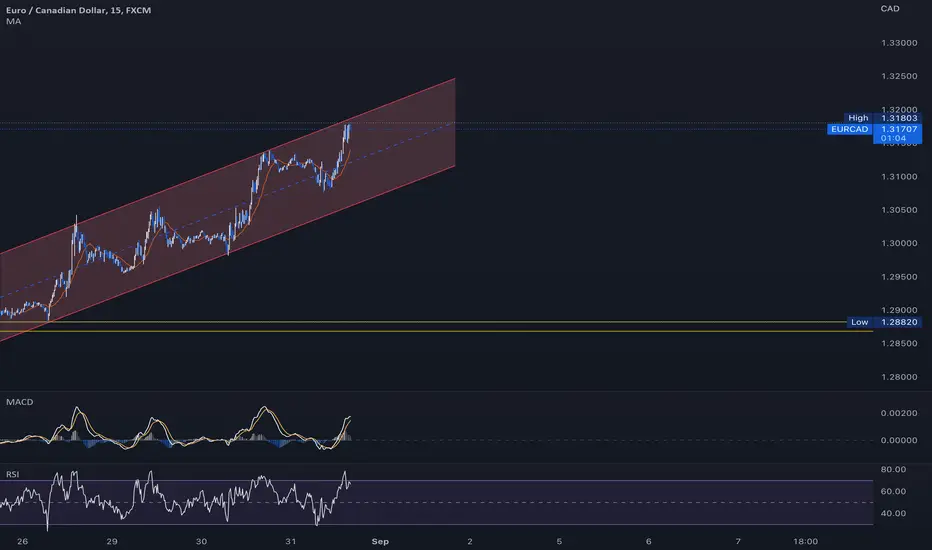Click the 40.00 RSI scale value

pyautogui.click(x=893, y=513)
